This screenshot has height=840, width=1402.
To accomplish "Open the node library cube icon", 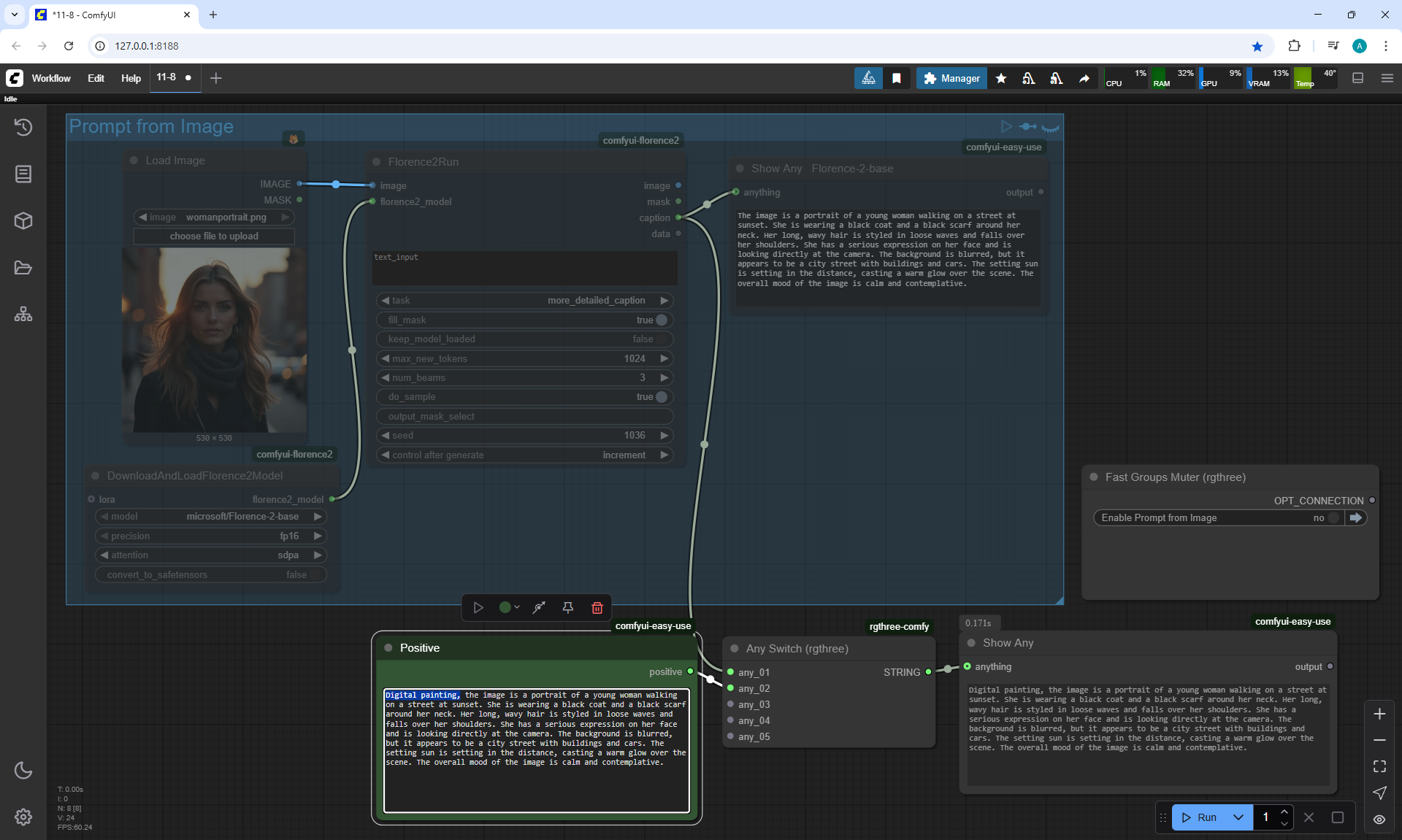I will [23, 220].
